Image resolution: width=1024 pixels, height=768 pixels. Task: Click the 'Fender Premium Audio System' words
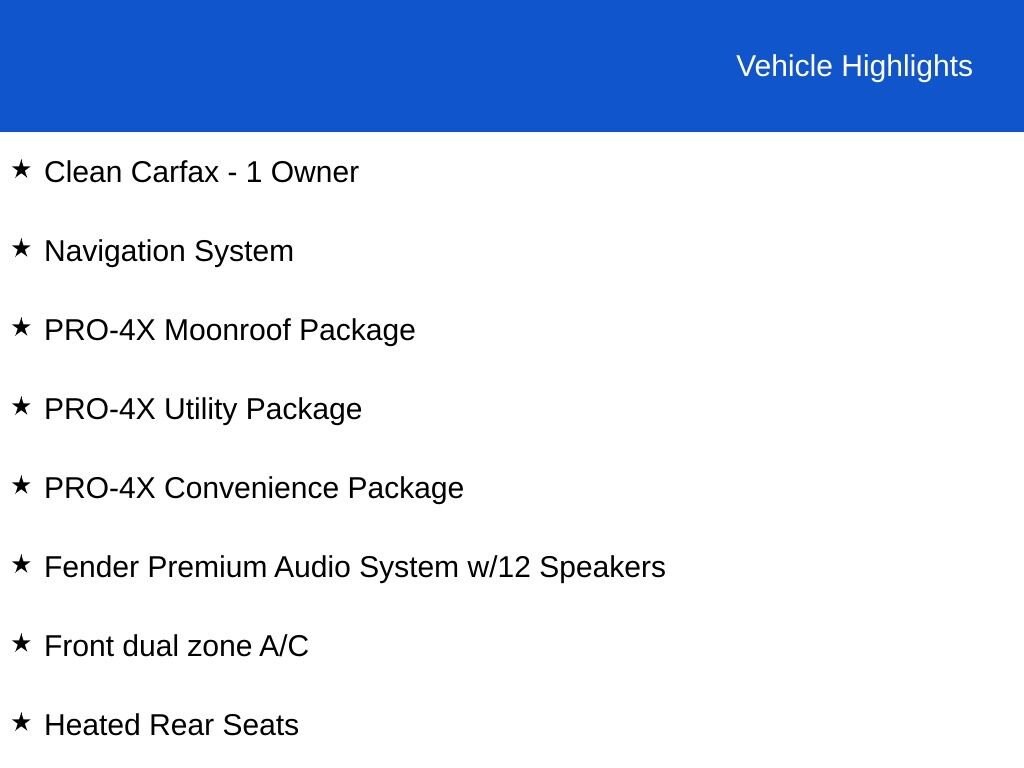252,567
